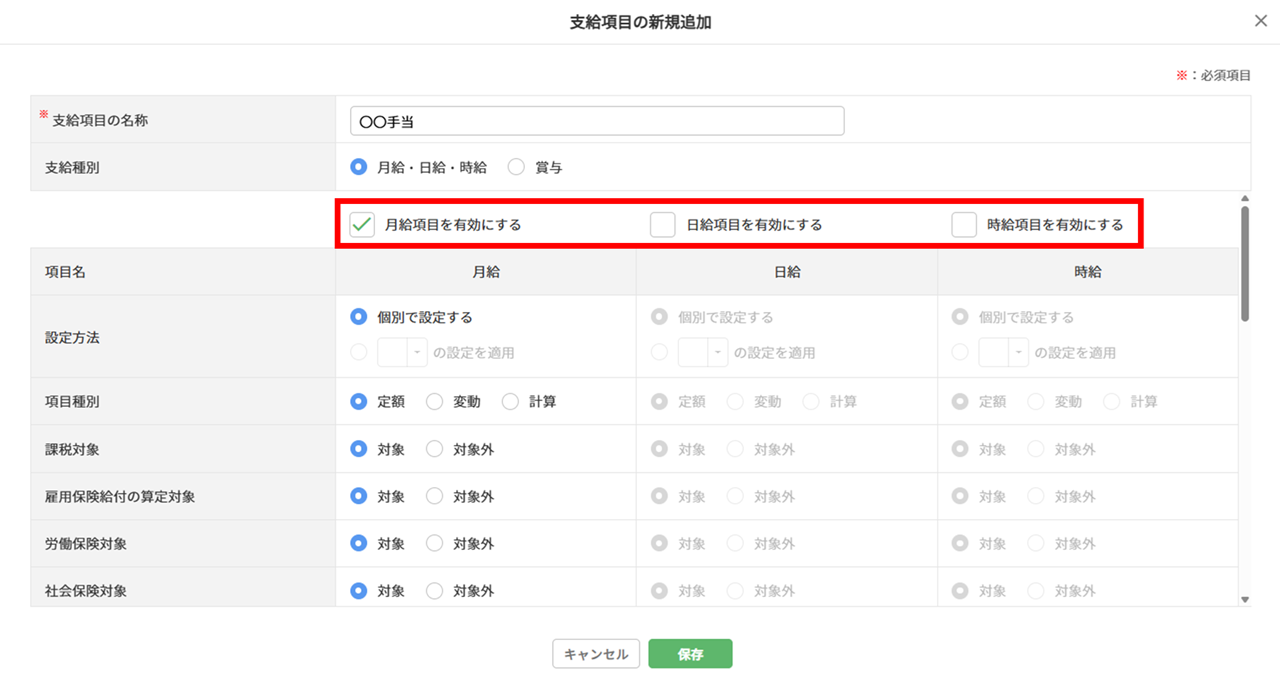Enable 時給項目を有効にする checkbox
The width and height of the screenshot is (1280, 686).
point(964,225)
